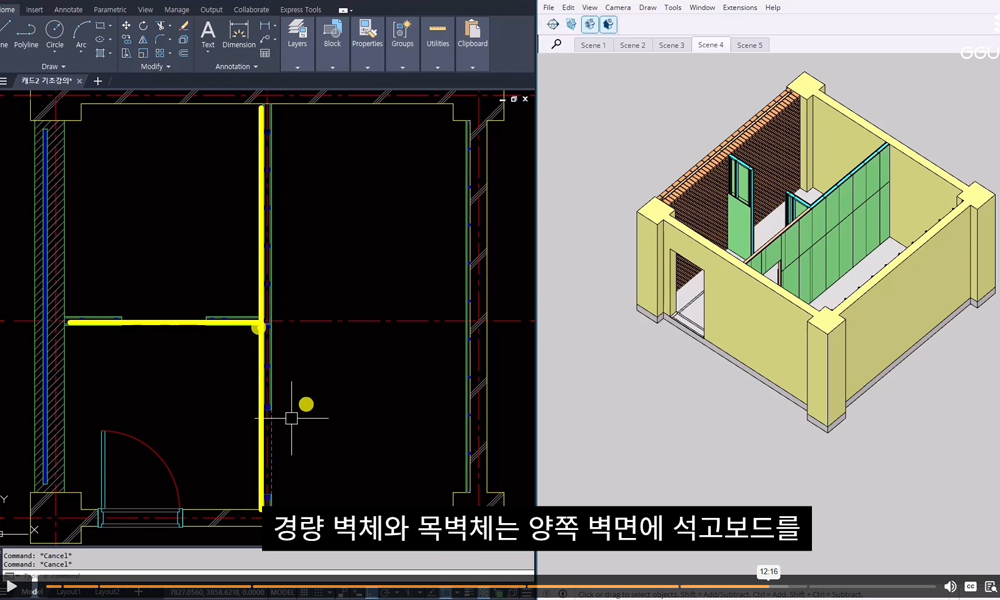Click the SketchUp search magnifier icon

click(x=557, y=44)
